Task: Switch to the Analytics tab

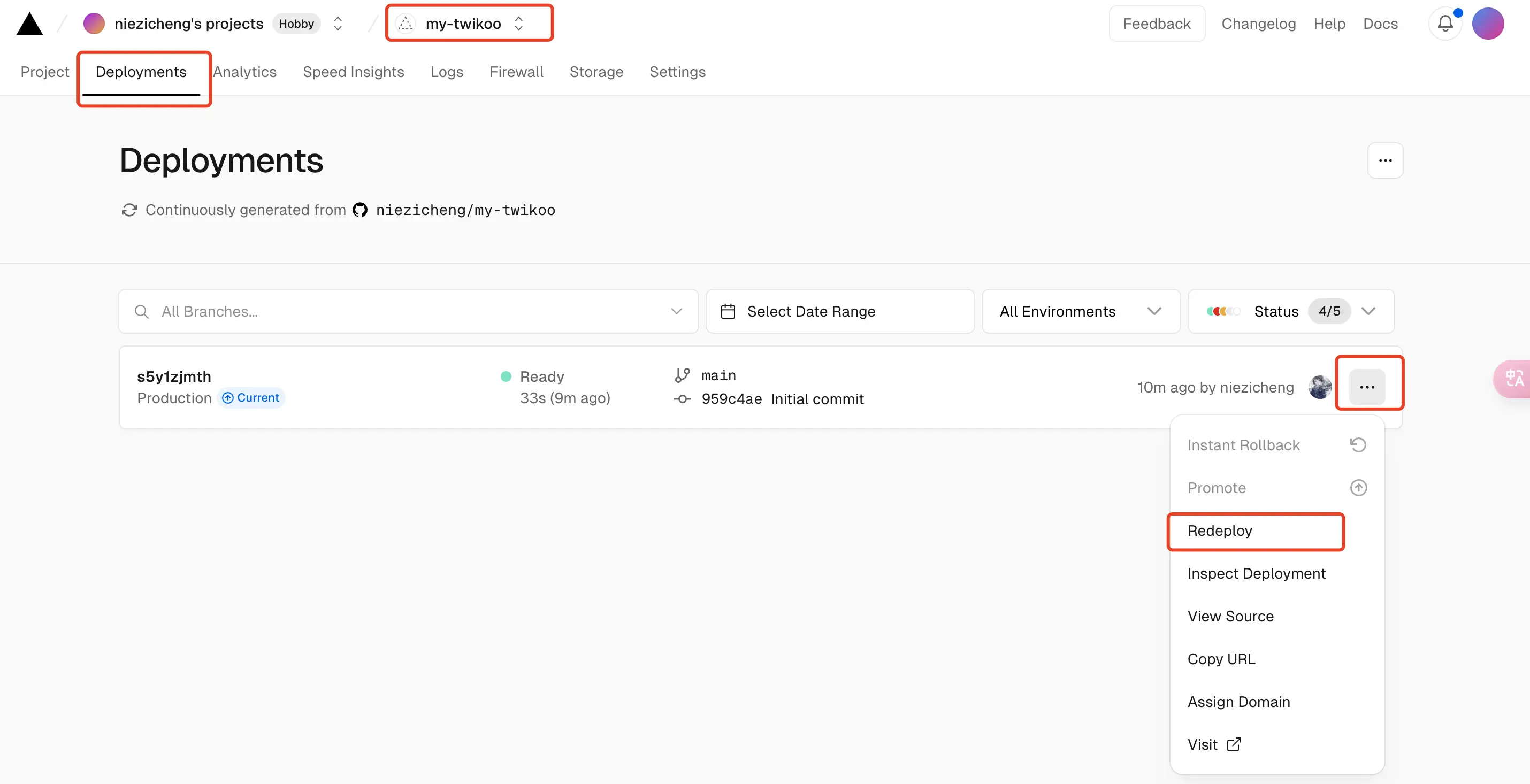Action: click(x=244, y=72)
